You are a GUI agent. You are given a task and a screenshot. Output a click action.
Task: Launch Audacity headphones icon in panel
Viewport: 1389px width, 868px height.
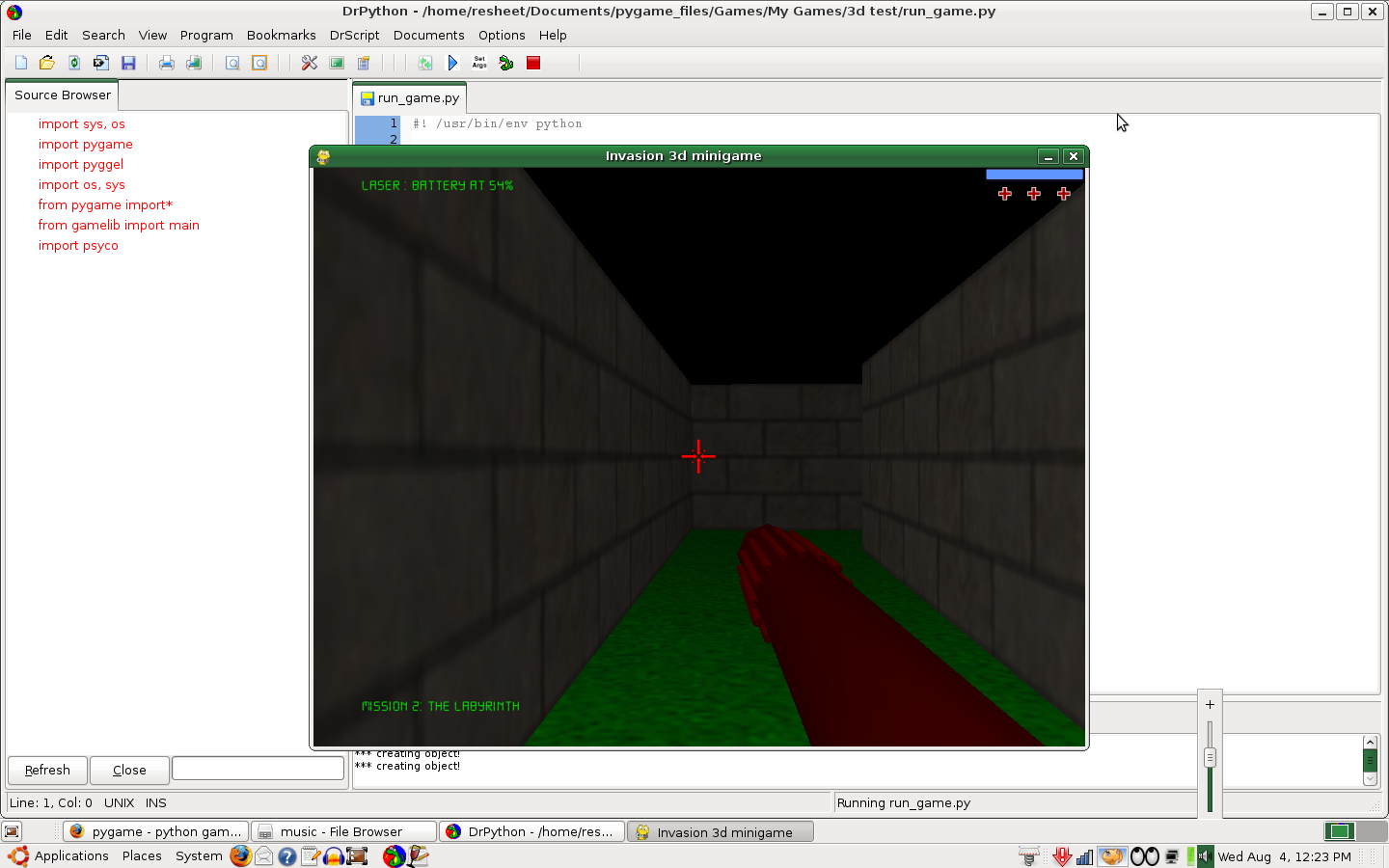pyautogui.click(x=334, y=855)
